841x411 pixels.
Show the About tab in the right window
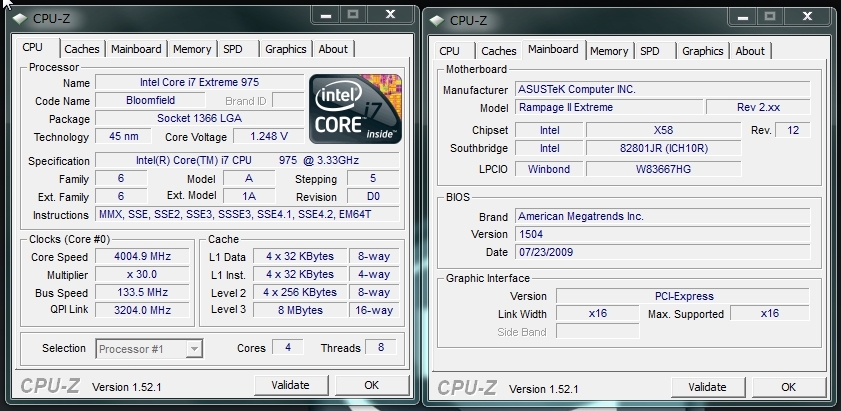tap(750, 51)
